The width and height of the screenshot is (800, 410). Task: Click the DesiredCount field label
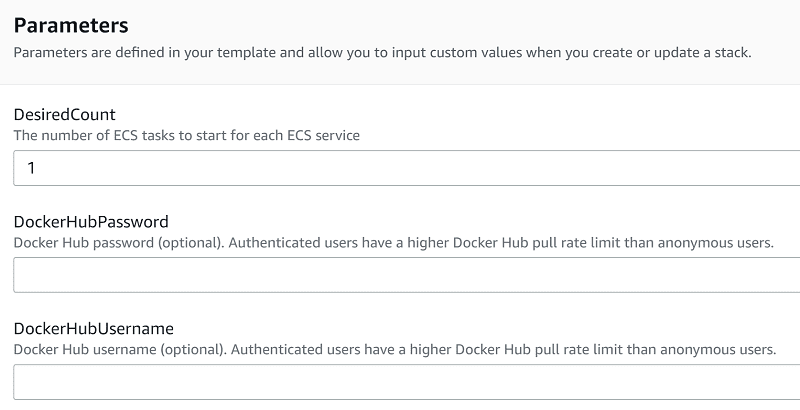(x=64, y=115)
